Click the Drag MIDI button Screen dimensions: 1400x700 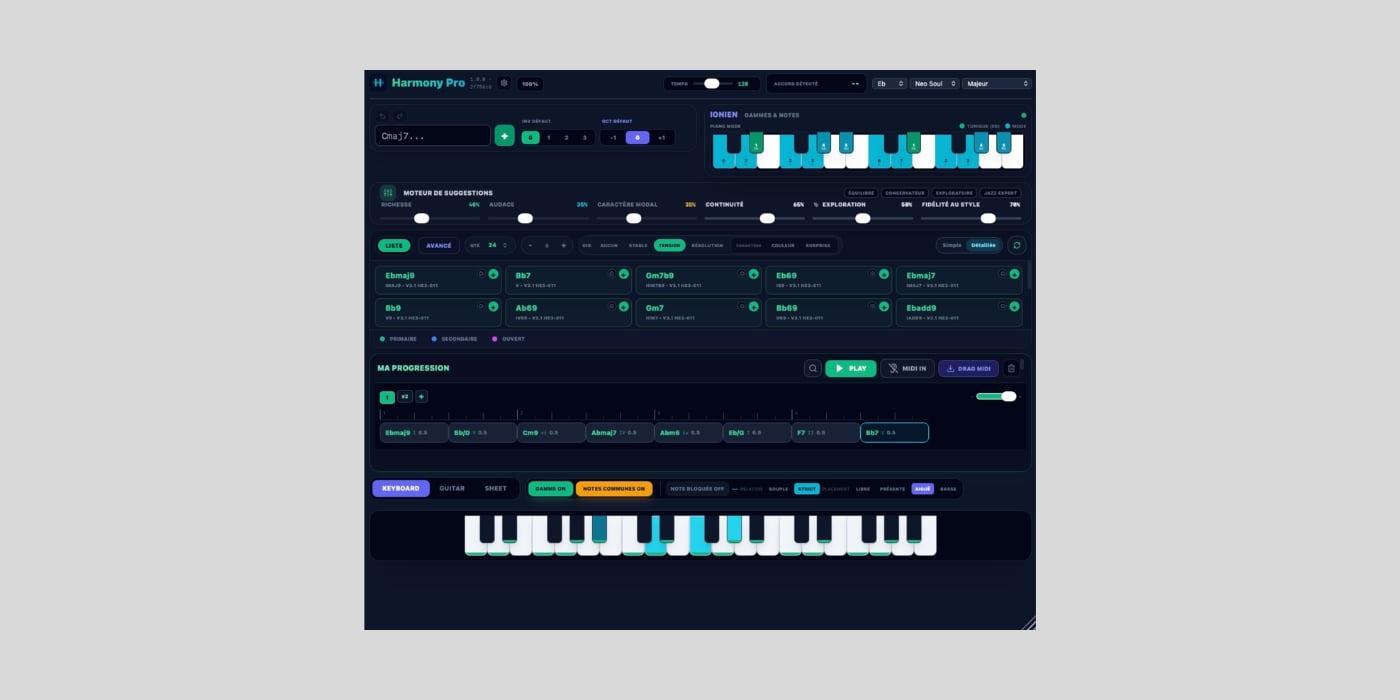tap(968, 368)
